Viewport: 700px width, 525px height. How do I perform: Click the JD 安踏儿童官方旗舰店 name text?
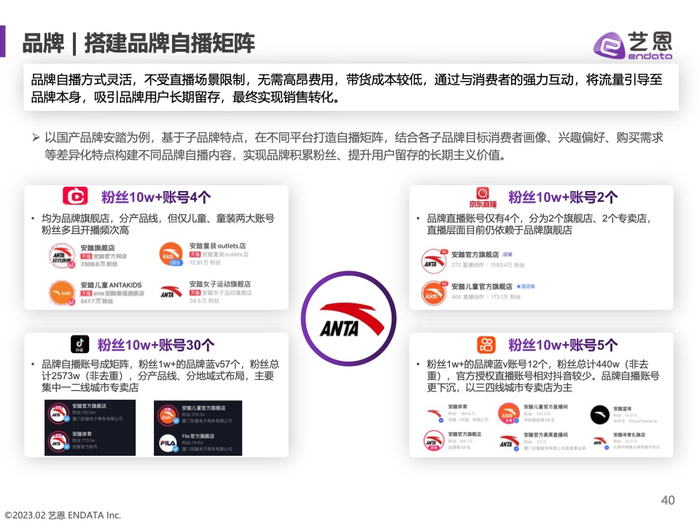(481, 287)
